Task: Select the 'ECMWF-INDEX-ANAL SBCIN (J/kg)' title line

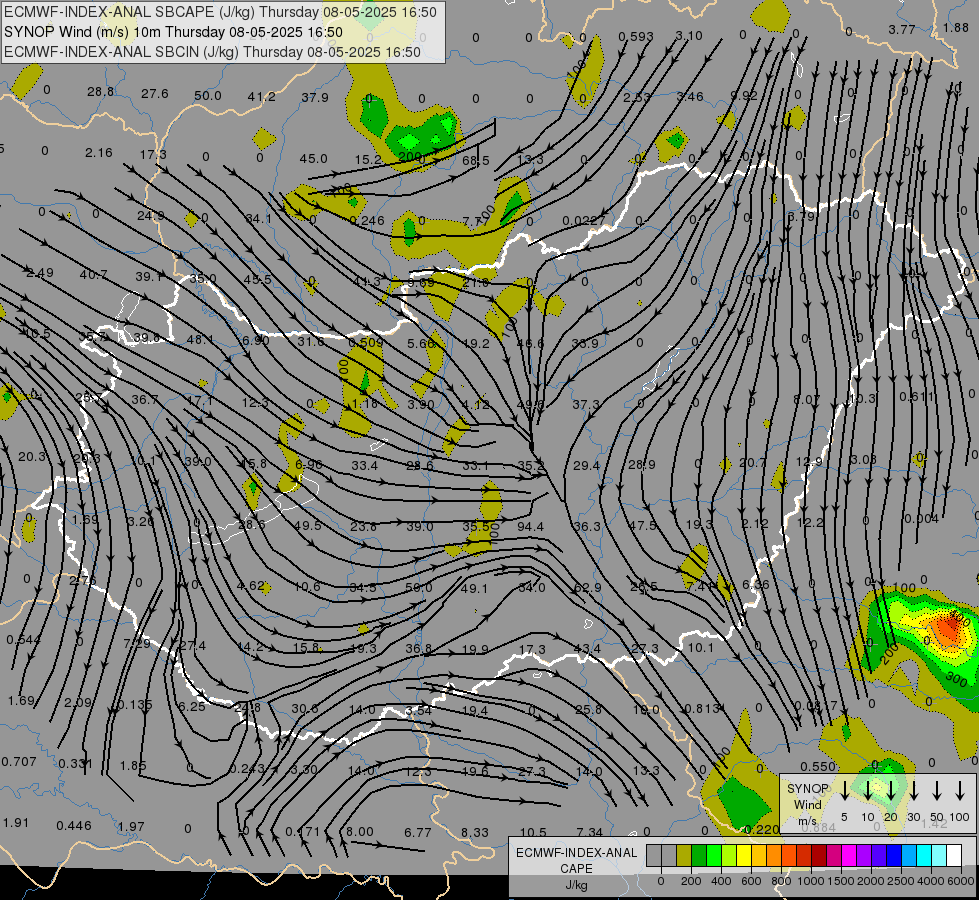Action: [x=212, y=52]
